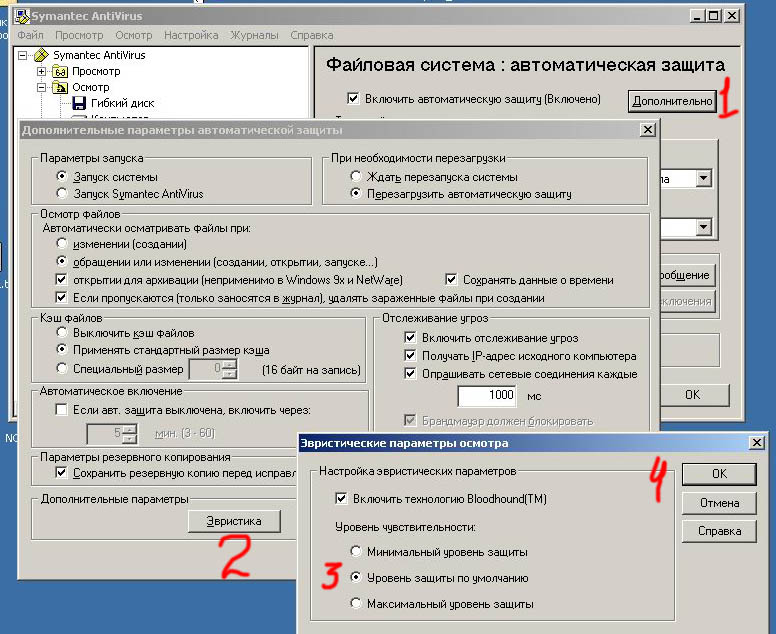Screen dimensions: 776x634
Task: Open the Осмотр menu
Action: click(134, 35)
